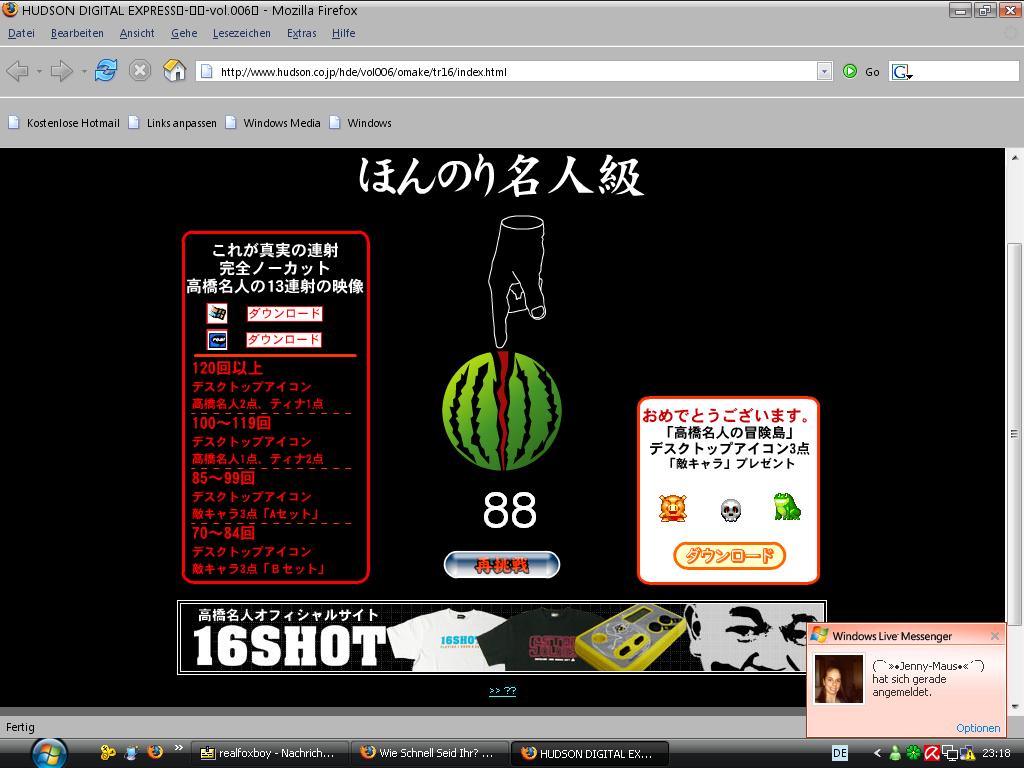Switch to Wie Schnell Seid Ihr taskbar window
Image resolution: width=1024 pixels, height=768 pixels.
pos(428,753)
